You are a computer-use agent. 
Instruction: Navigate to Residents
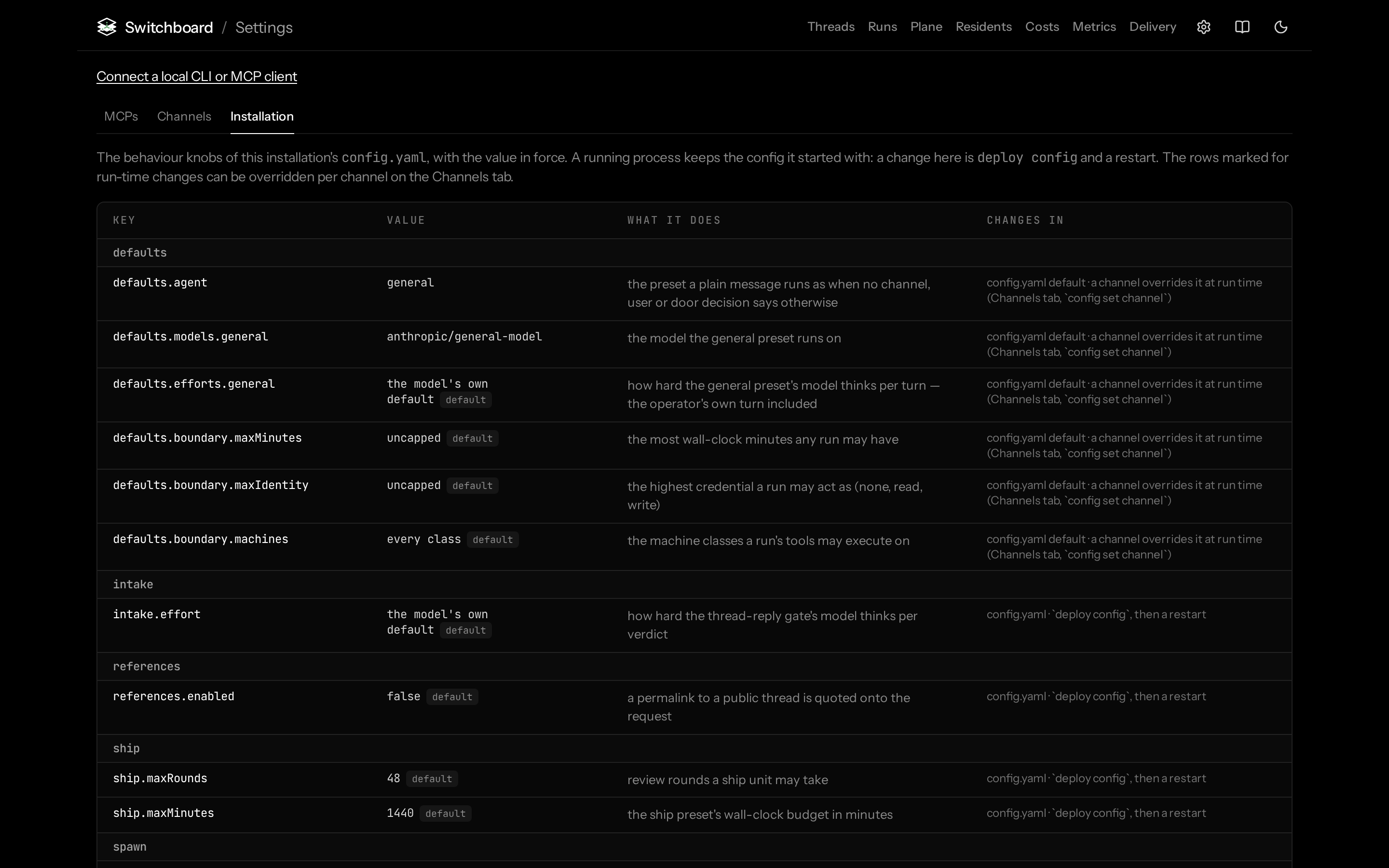click(x=983, y=27)
